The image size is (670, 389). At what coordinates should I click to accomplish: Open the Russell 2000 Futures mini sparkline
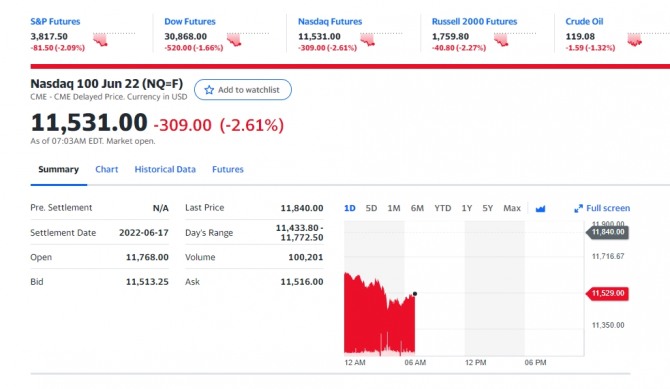tap(514, 39)
